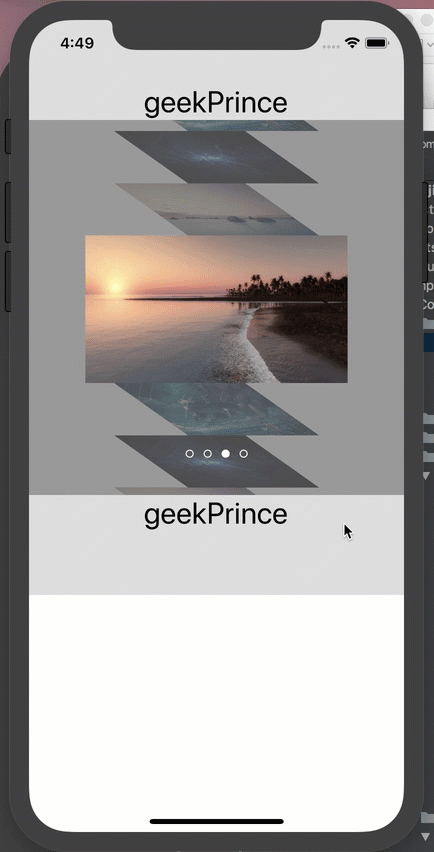Collapse the disclosure triangle at bottom-right corner
This screenshot has height=852, width=434.
[x=426, y=835]
